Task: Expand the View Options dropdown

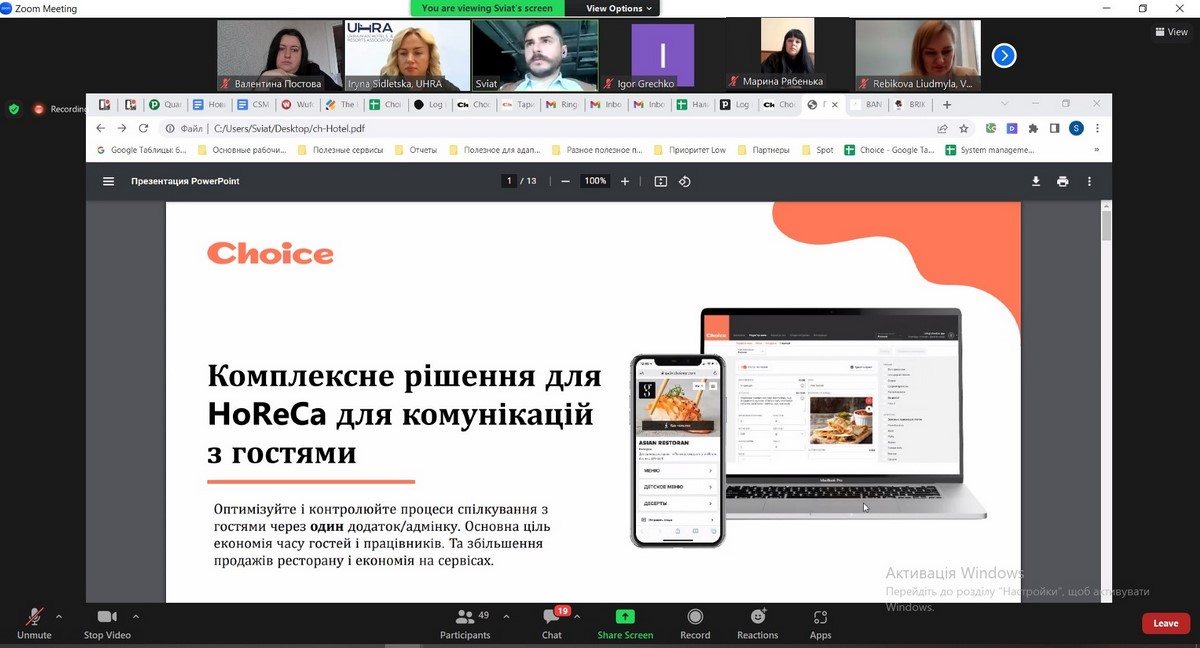Action: [x=620, y=8]
